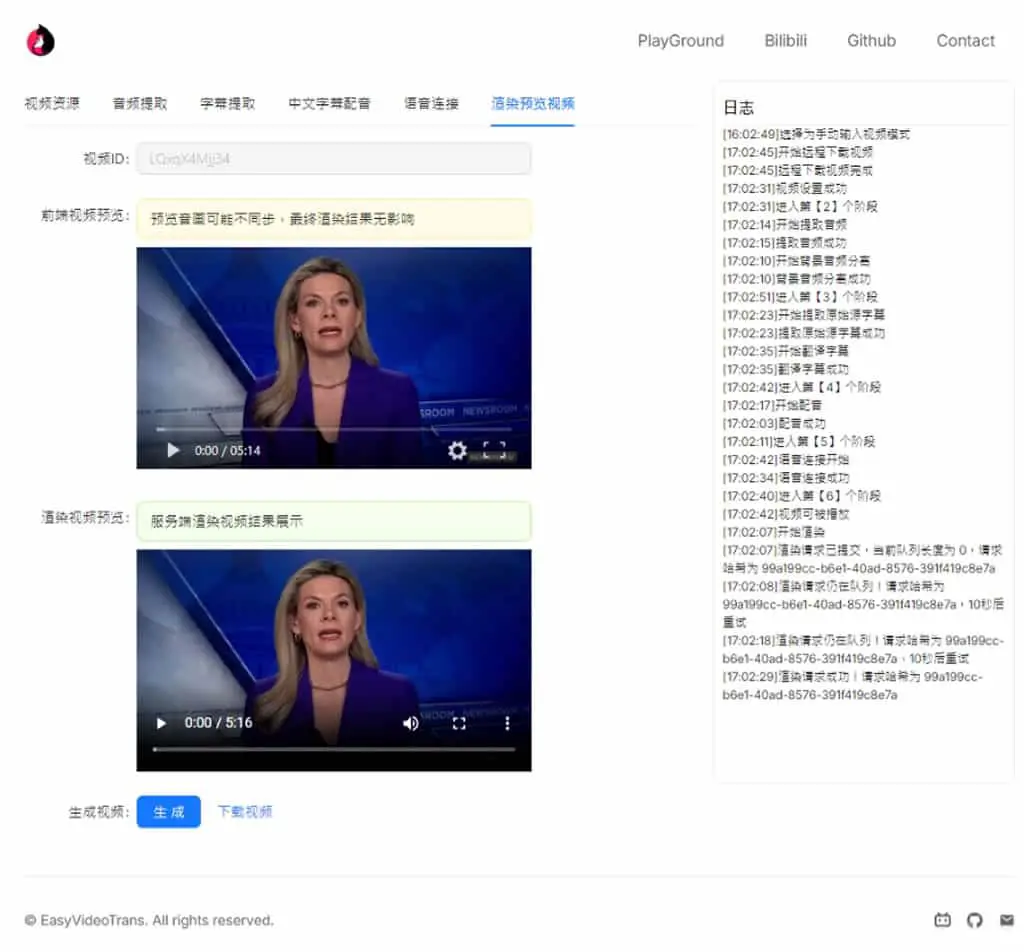The height and width of the screenshot is (952, 1024).
Task: Click the mail icon in footer
Action: click(1006, 920)
